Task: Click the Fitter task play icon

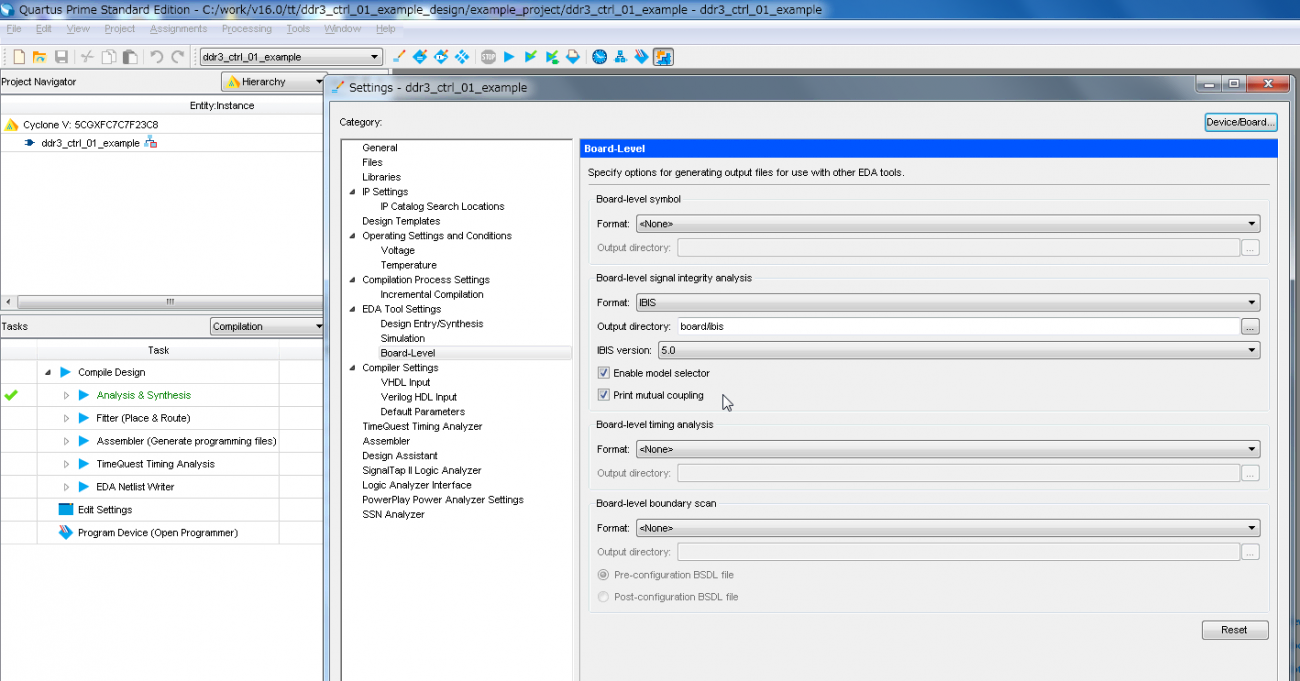Action: (x=84, y=418)
